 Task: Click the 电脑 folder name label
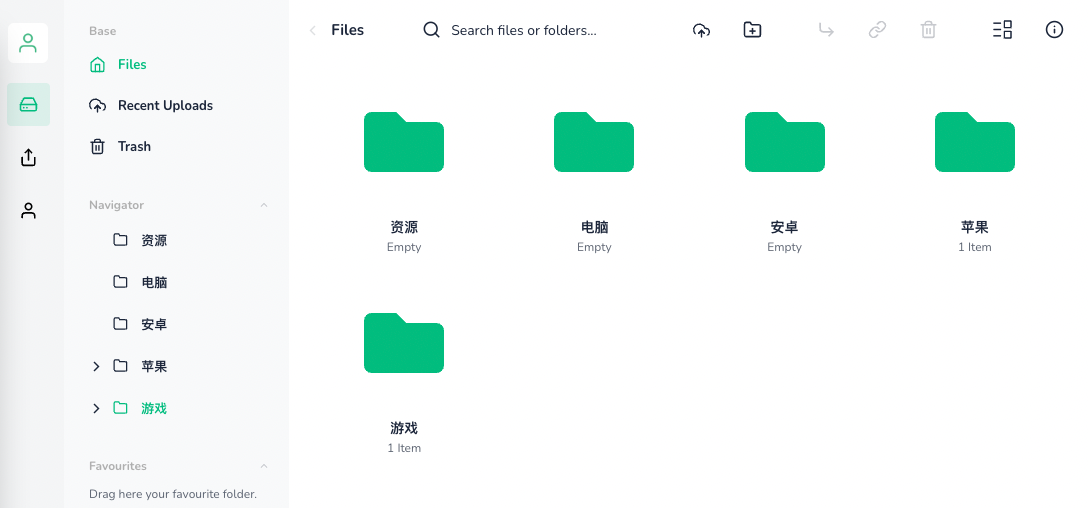[x=594, y=227]
